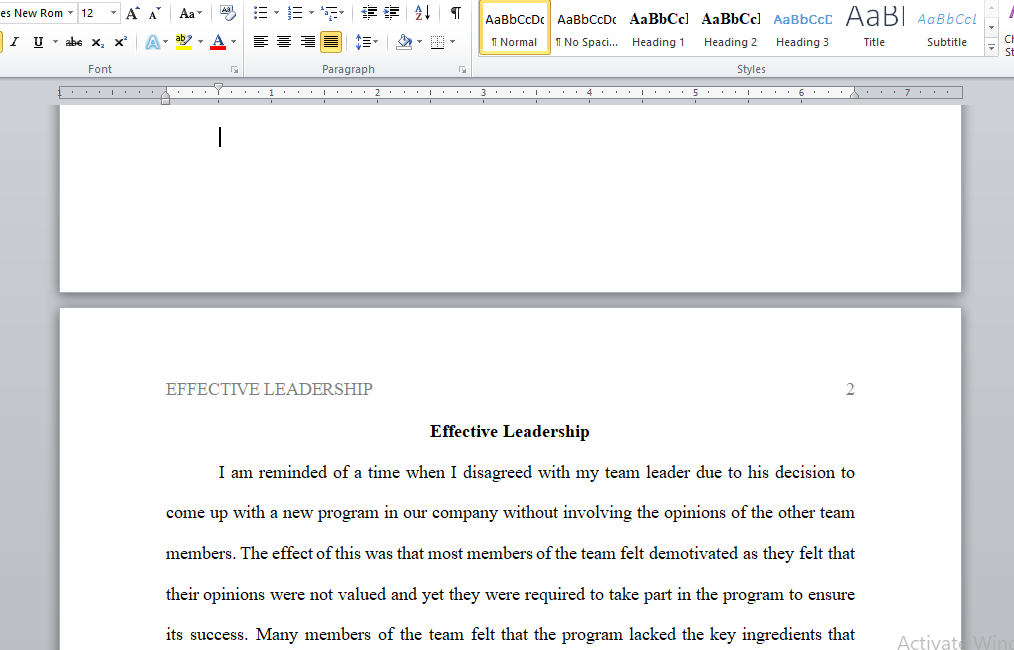The width and height of the screenshot is (1014, 650).
Task: Open highlight color dropdown arrow
Action: point(200,42)
